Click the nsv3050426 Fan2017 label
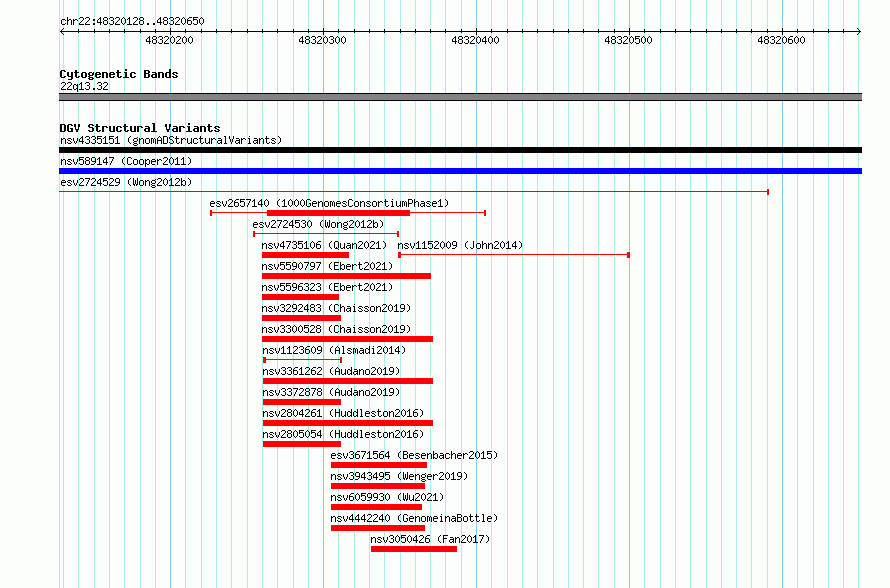Screen dimensions: 890x588 point(430,539)
